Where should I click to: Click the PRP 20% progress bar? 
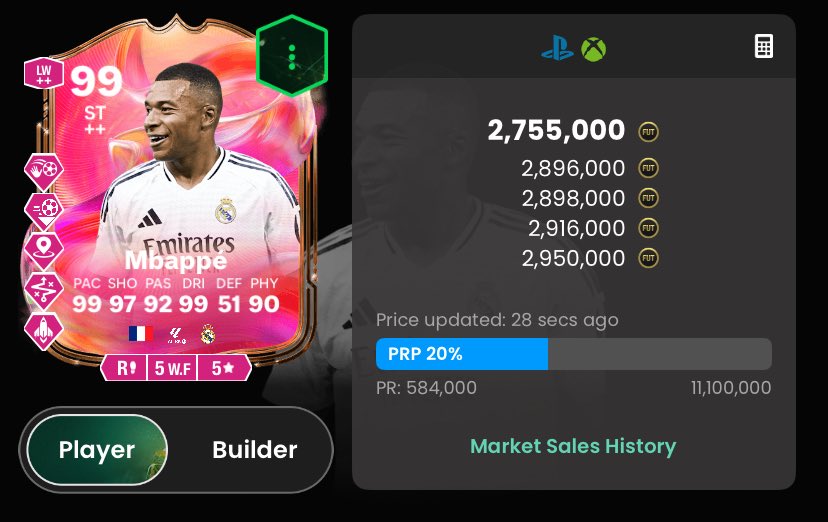click(573, 354)
